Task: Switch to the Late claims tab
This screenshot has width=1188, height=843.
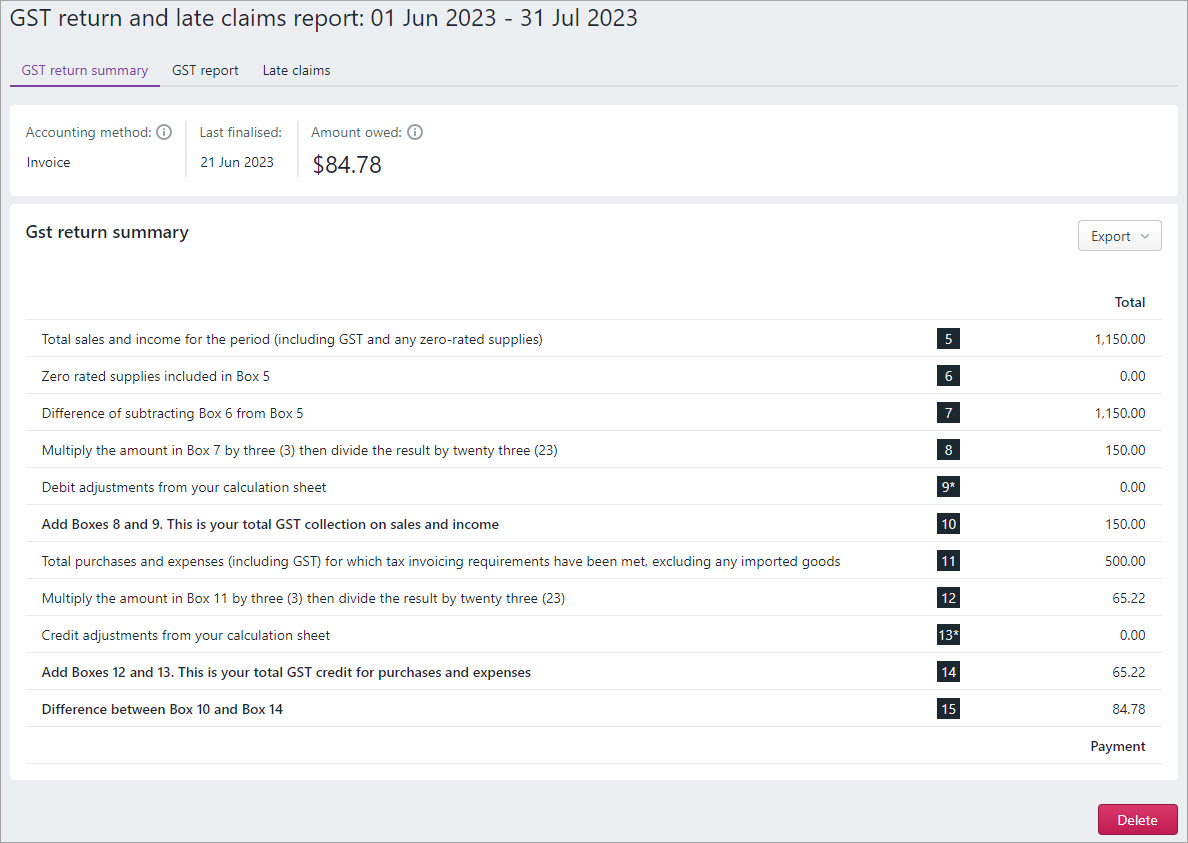Action: click(296, 70)
